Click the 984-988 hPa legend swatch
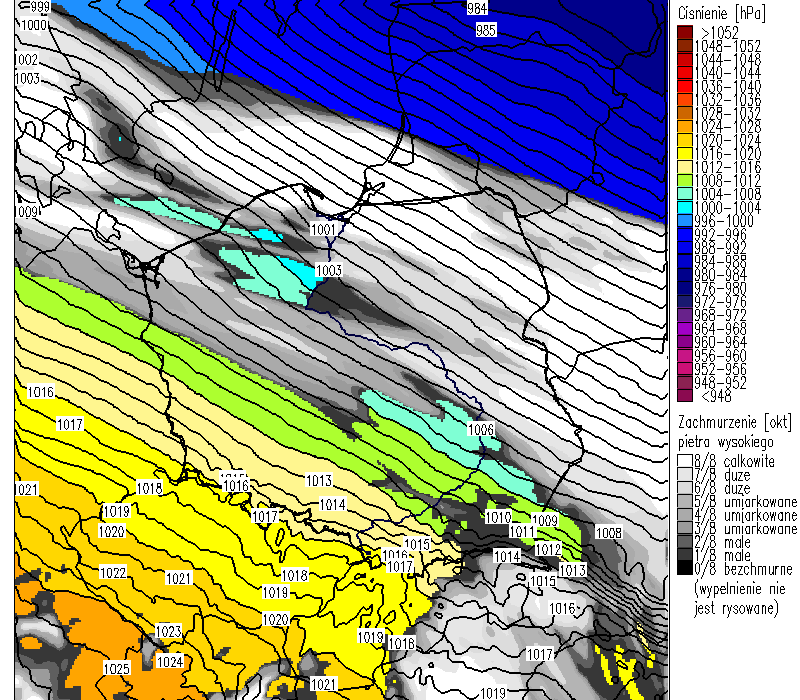The height and width of the screenshot is (700, 800). 685,261
